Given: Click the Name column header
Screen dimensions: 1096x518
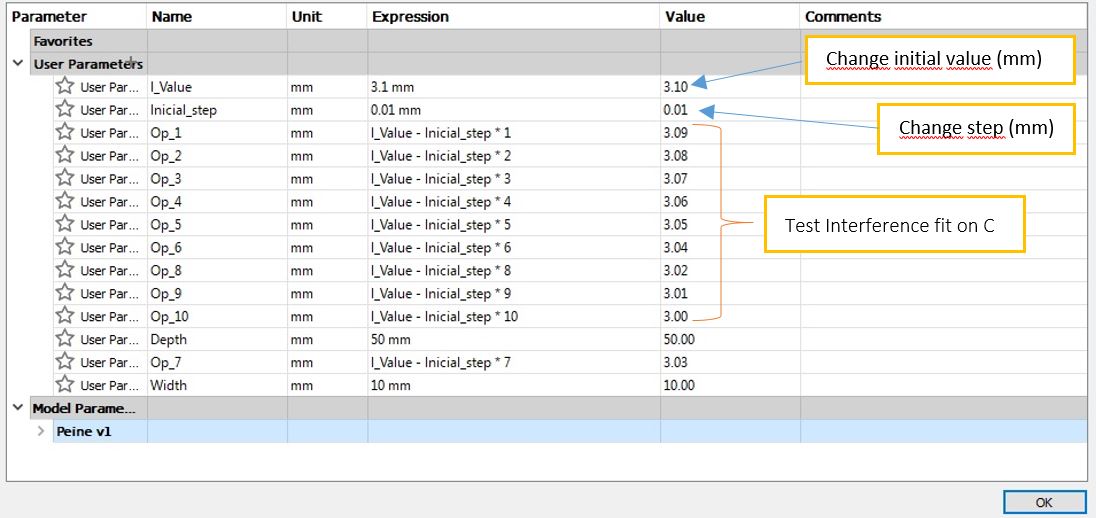Looking at the screenshot, I should [x=172, y=17].
